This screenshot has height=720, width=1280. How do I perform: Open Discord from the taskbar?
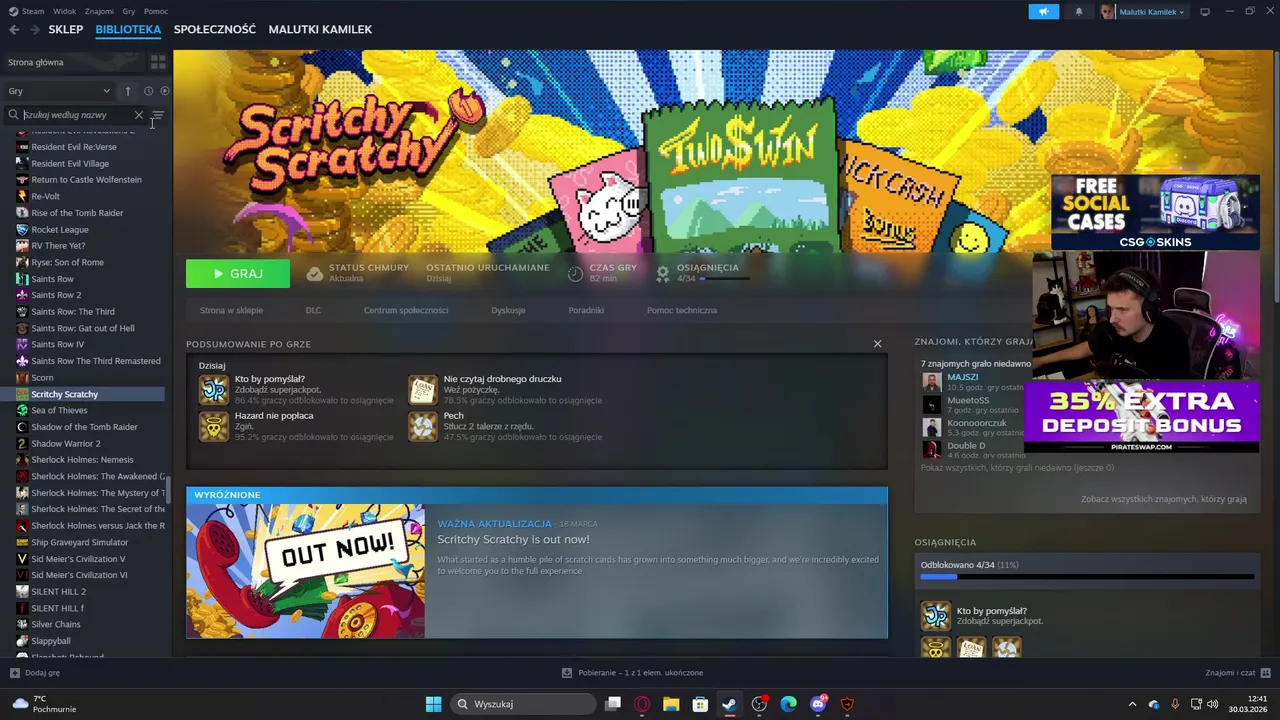[818, 704]
